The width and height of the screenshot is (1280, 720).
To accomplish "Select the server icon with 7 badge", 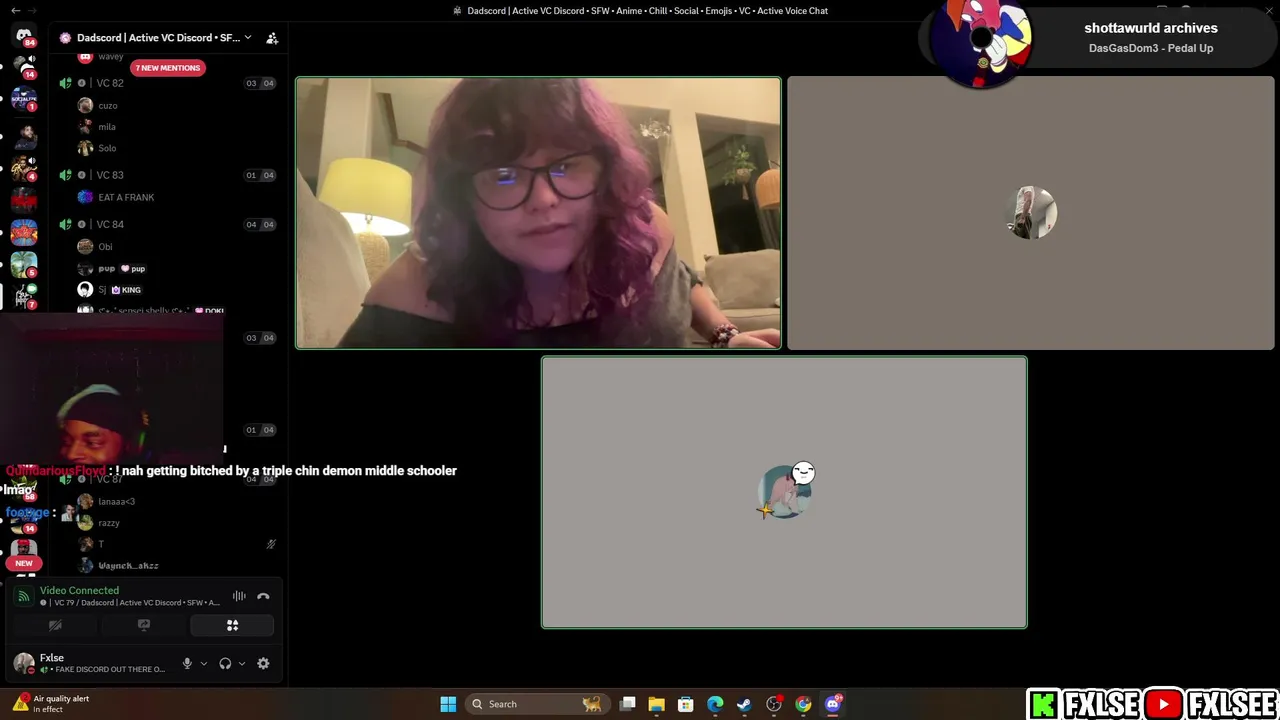I will (x=24, y=296).
